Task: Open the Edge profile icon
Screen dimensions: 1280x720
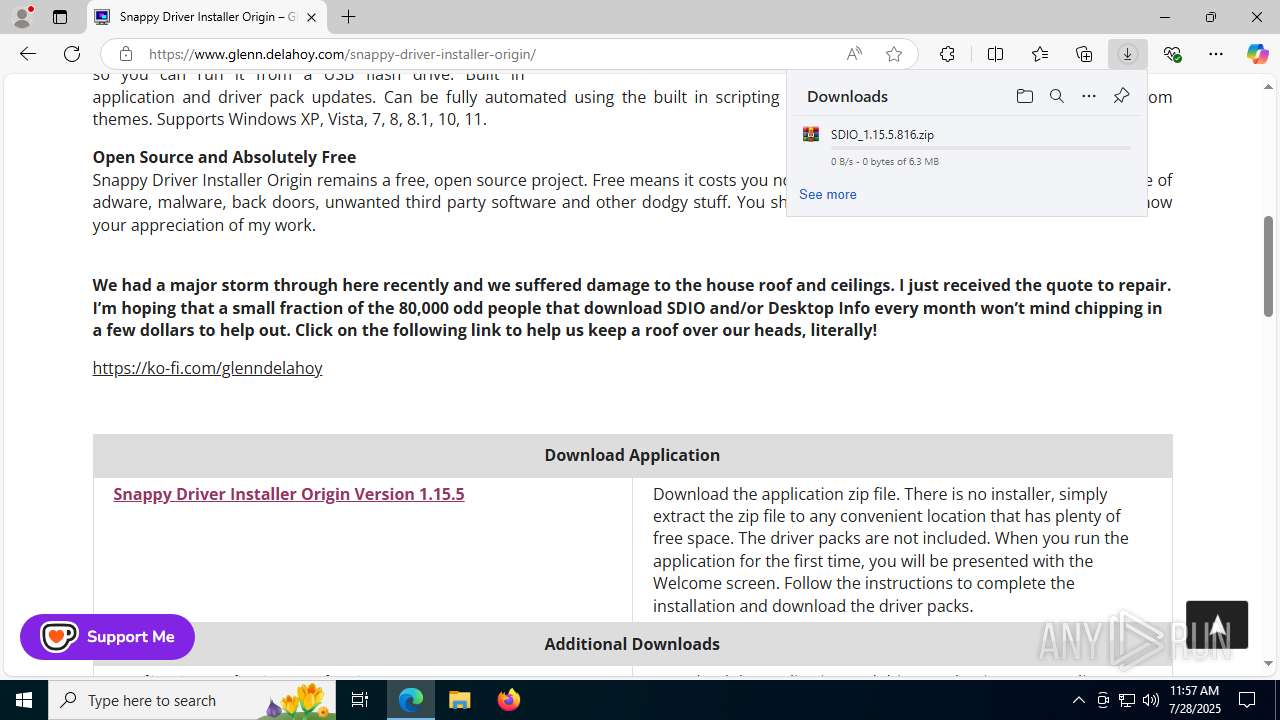Action: pyautogui.click(x=23, y=17)
